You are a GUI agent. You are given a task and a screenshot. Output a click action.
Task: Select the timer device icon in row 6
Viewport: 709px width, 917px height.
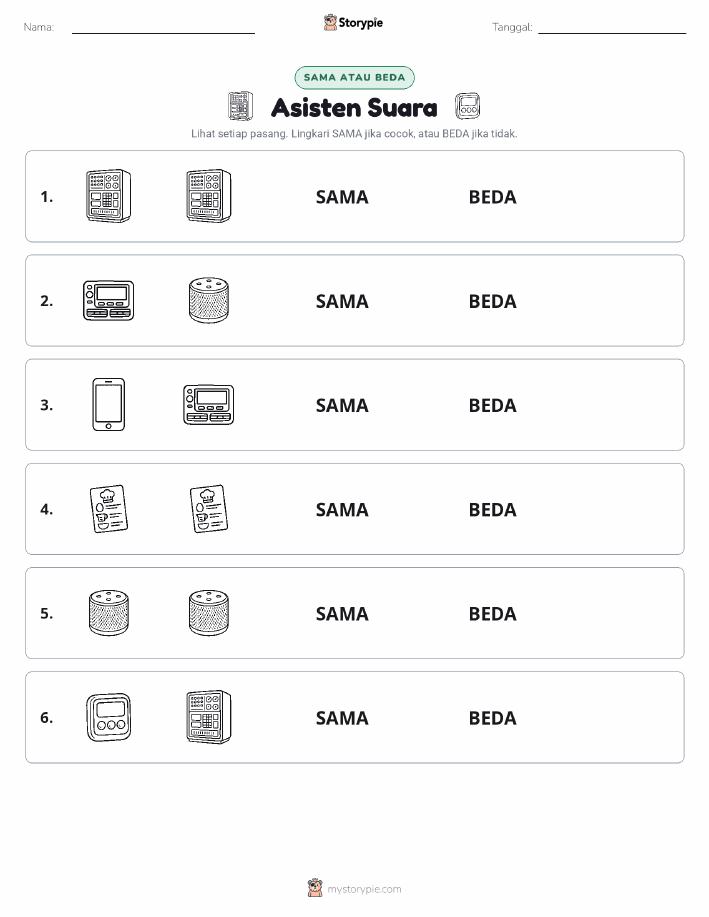[x=109, y=718]
